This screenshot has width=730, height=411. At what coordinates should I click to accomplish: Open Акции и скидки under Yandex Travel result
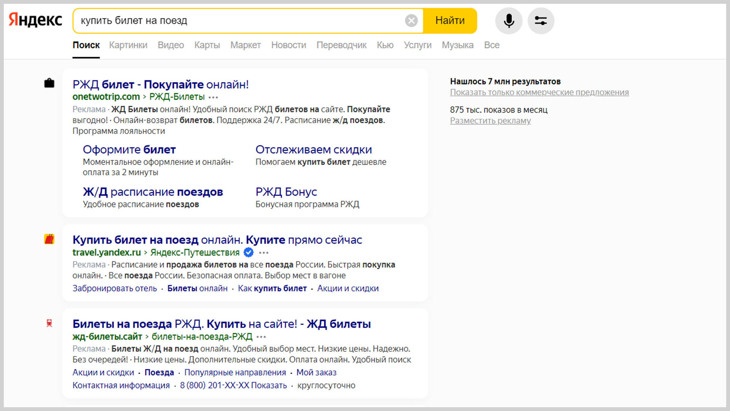tap(348, 288)
